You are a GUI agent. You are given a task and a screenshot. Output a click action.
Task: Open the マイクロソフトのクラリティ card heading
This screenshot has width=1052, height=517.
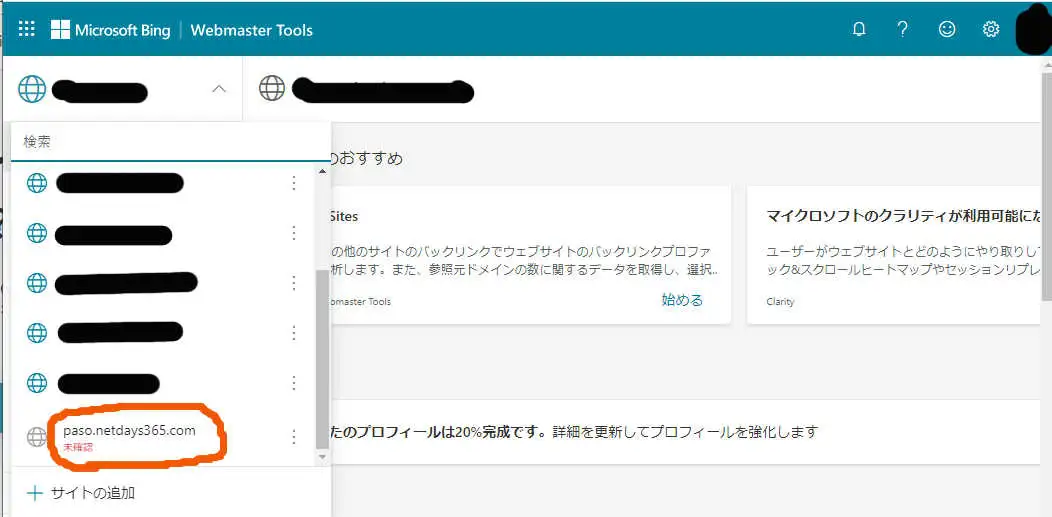(904, 216)
